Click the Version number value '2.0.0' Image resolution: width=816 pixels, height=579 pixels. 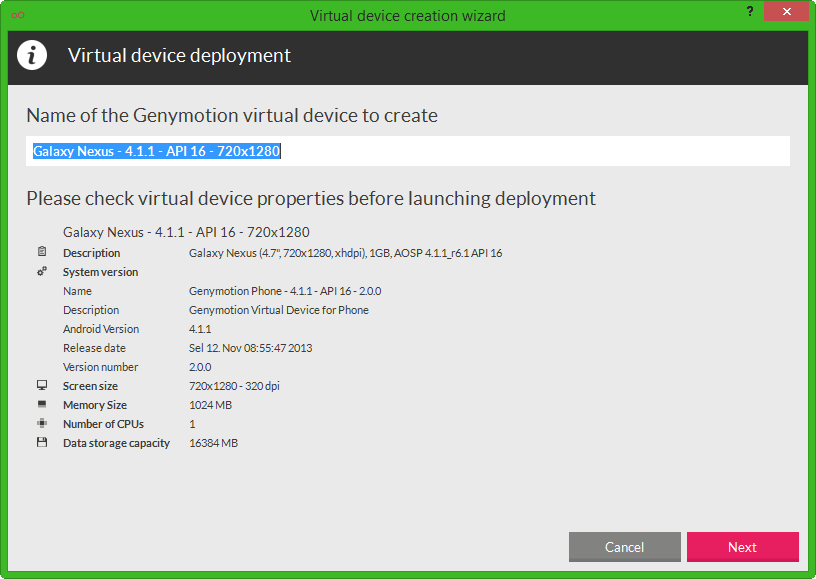200,367
